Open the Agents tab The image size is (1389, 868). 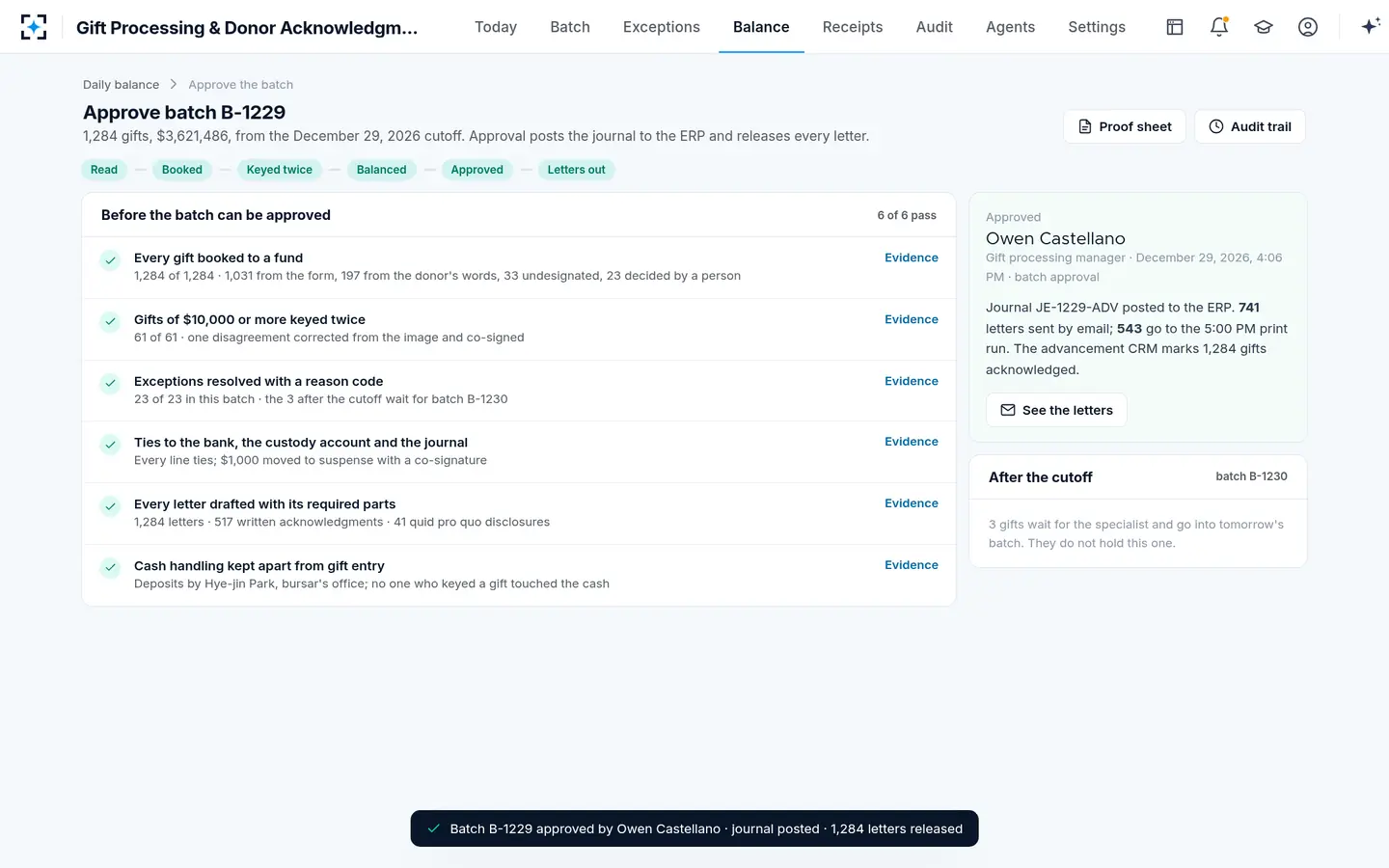(x=1010, y=27)
